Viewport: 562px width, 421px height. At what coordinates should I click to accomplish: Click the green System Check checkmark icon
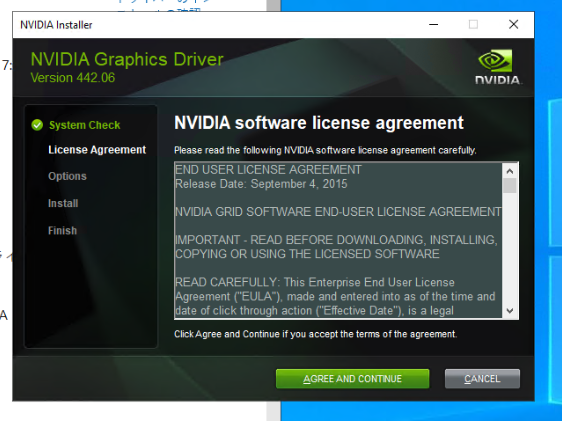pyautogui.click(x=37, y=125)
